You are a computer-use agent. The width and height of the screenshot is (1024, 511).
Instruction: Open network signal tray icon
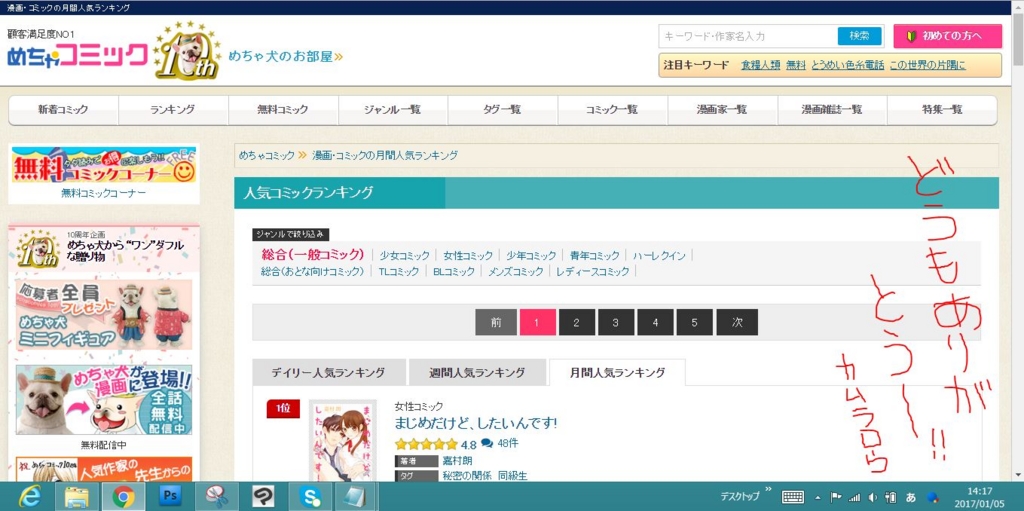pyautogui.click(x=854, y=498)
